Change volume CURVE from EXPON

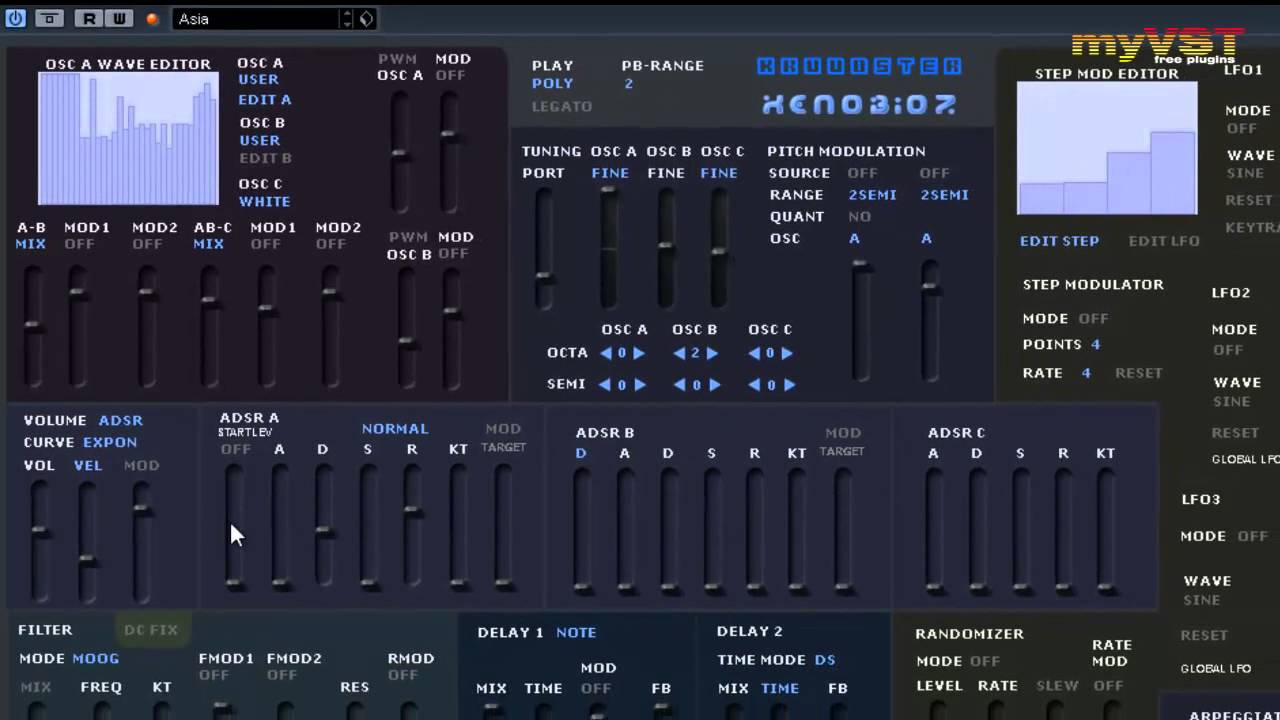pyautogui.click(x=110, y=443)
